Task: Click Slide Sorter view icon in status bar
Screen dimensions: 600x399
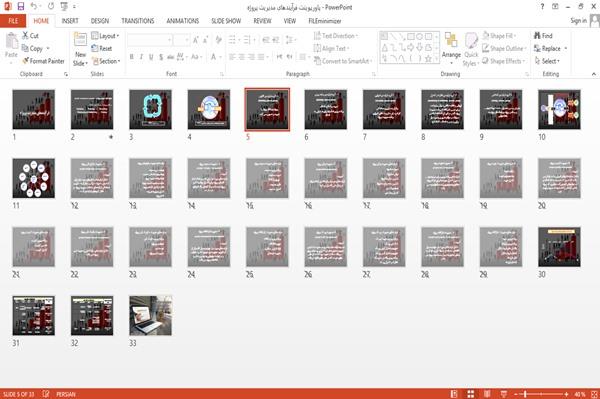Action: pyautogui.click(x=471, y=394)
